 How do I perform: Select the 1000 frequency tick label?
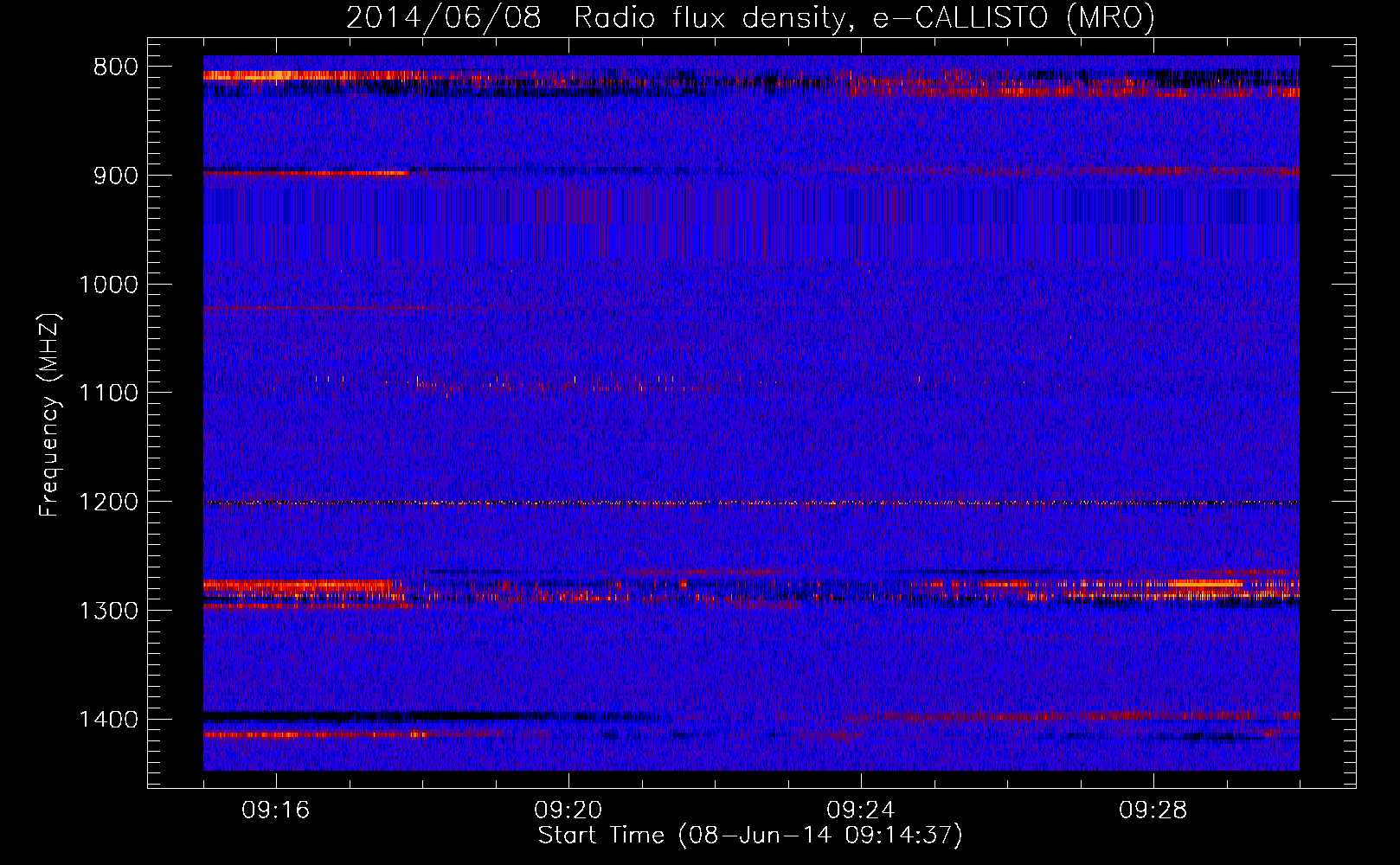pyautogui.click(x=108, y=285)
